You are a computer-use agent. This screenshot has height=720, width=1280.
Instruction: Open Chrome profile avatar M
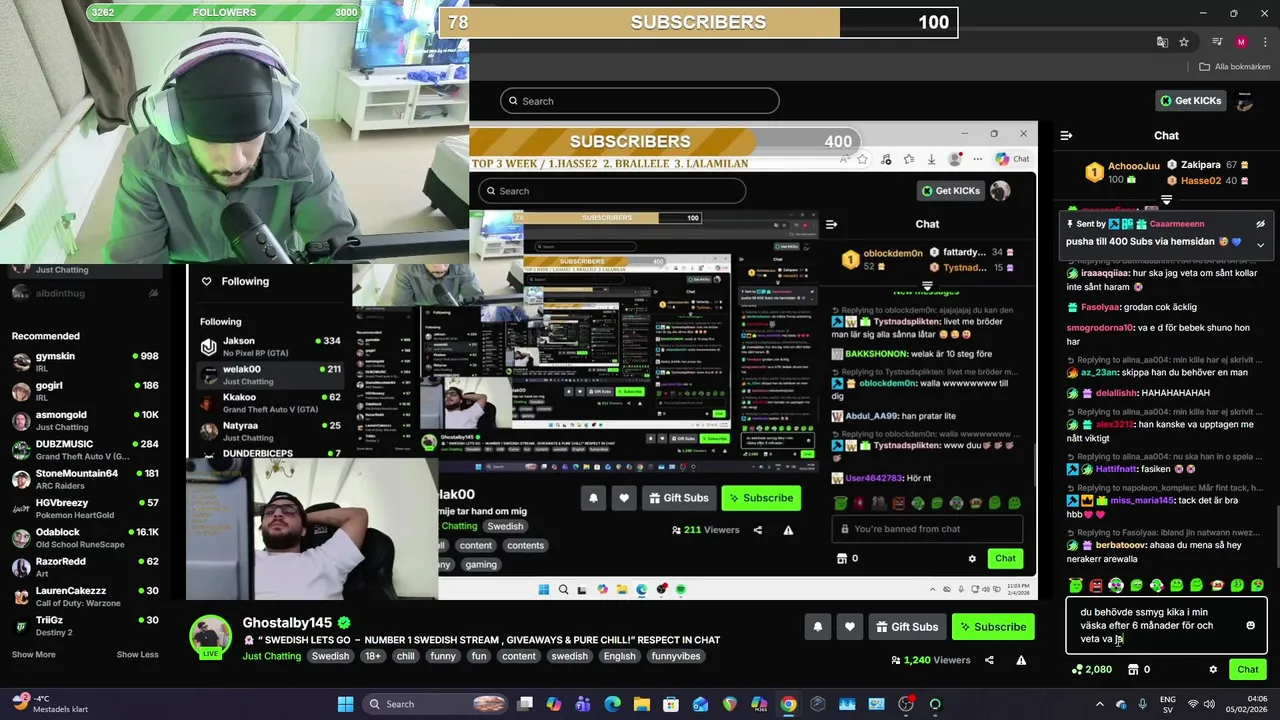coord(1241,42)
